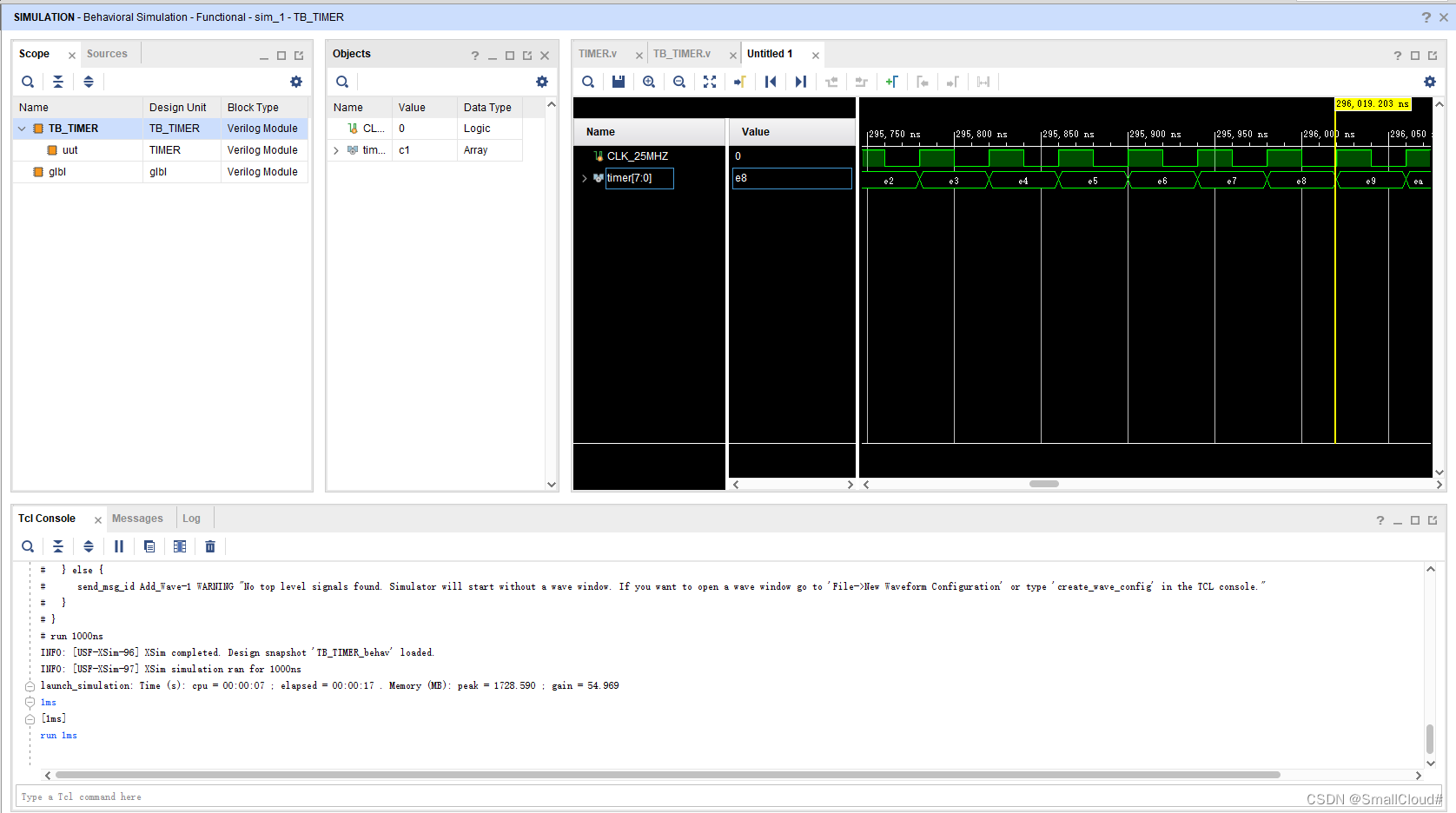Open the TB_TIMER.v editor tab
Screen dimensions: 1456x813
(682, 54)
